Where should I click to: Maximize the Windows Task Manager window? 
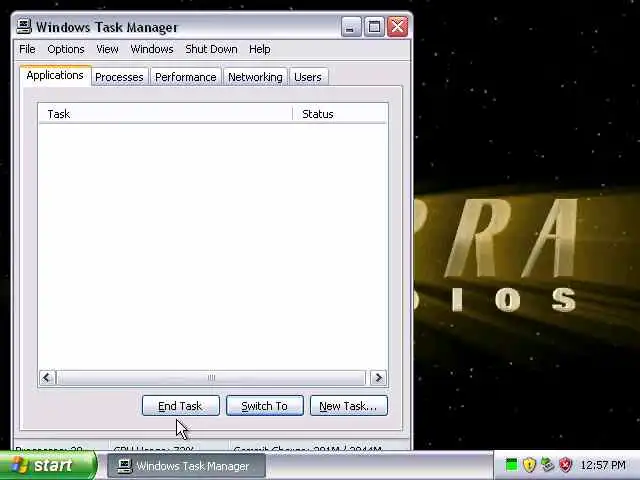point(374,27)
